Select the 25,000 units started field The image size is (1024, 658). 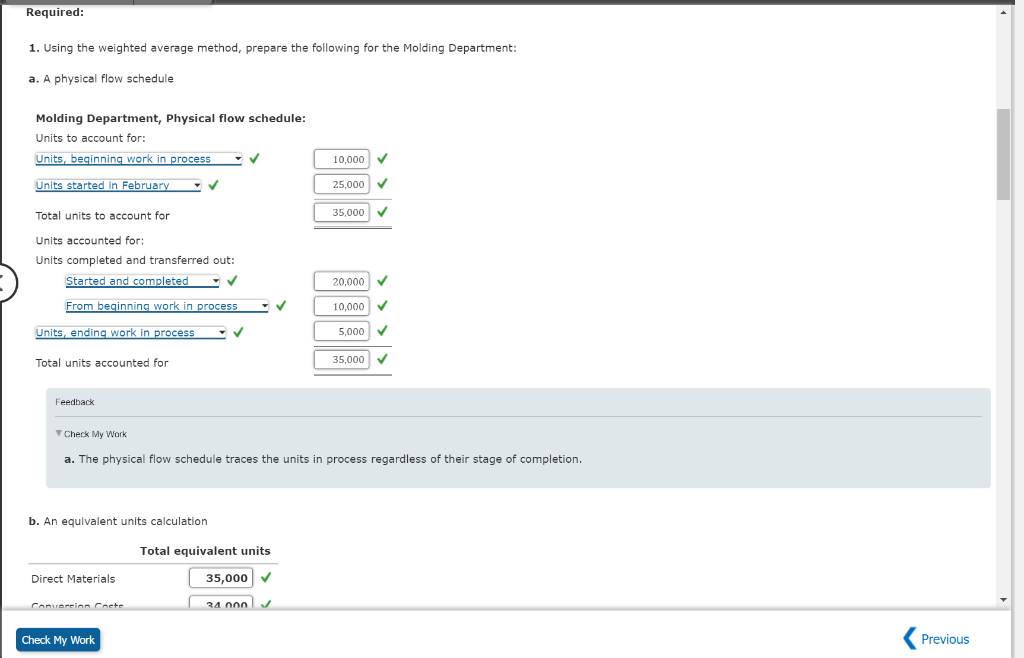(342, 184)
